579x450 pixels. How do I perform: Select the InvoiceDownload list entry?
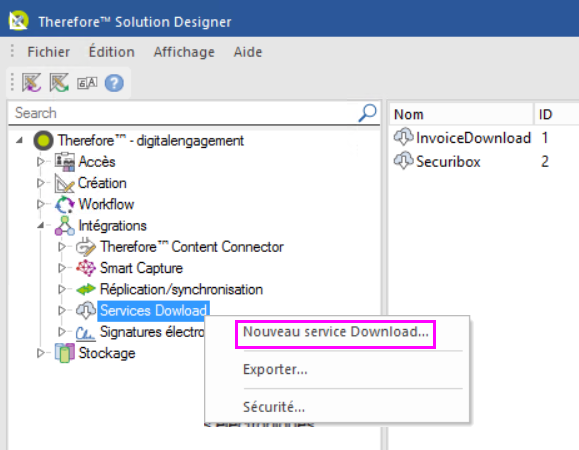tap(473, 138)
